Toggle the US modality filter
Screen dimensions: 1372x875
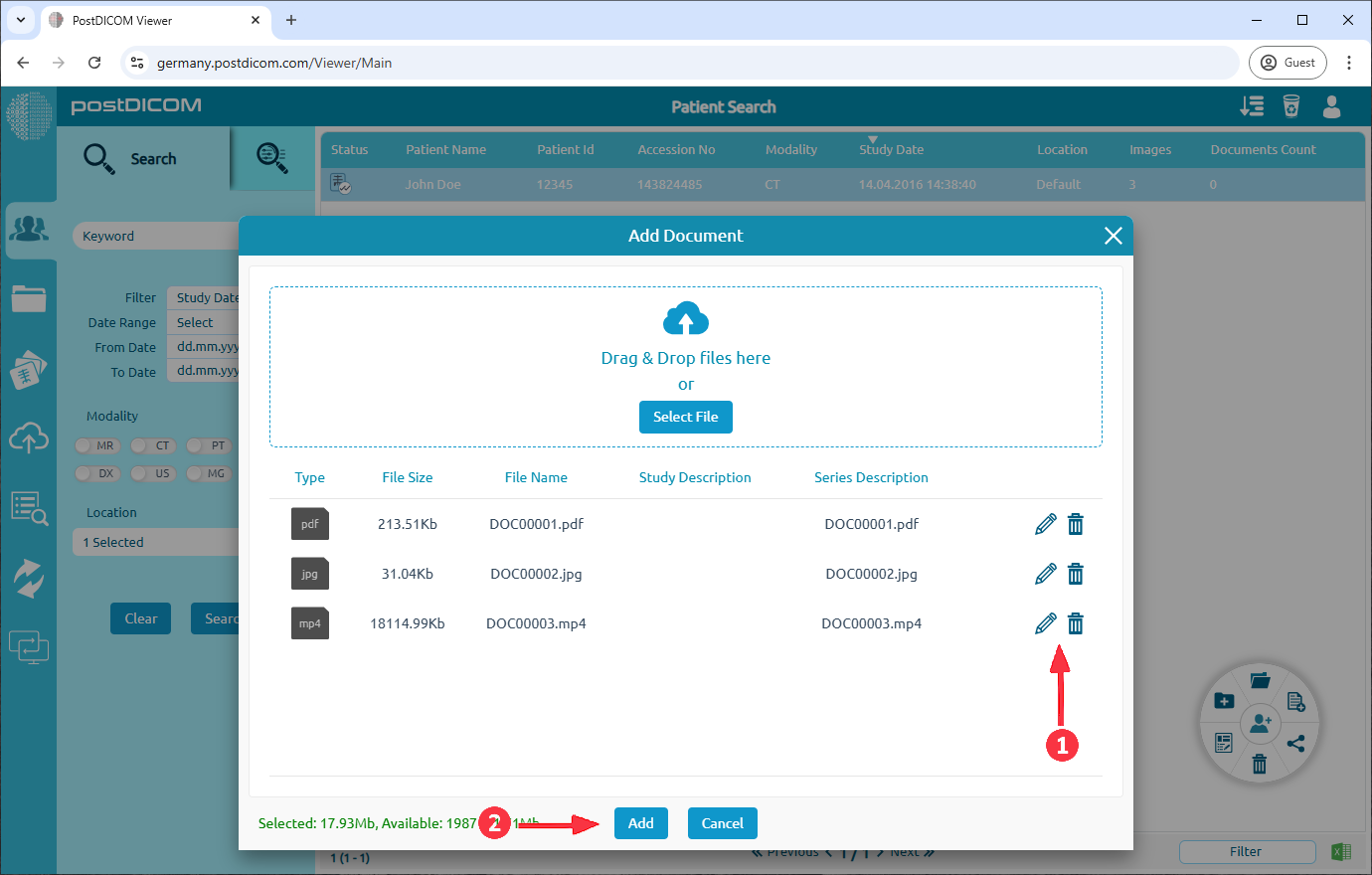152,473
